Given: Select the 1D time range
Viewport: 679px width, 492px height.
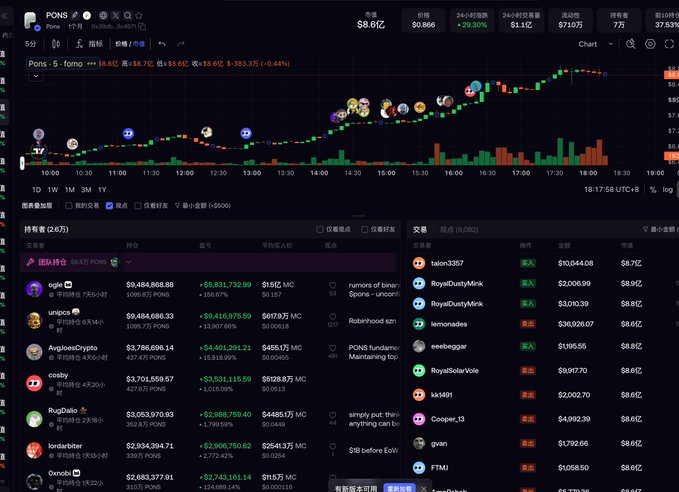Looking at the screenshot, I should [x=36, y=190].
